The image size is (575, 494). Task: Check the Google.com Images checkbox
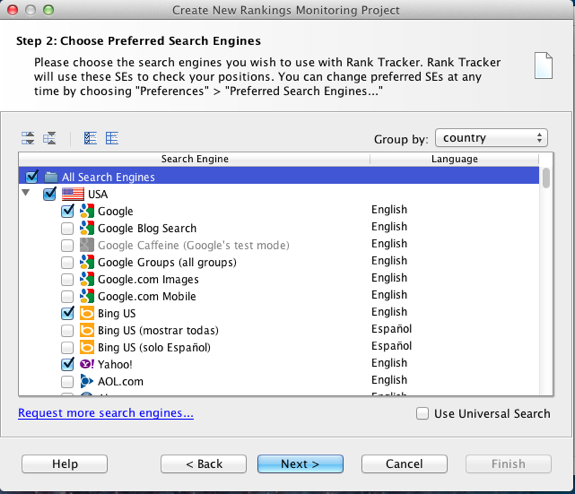click(67, 279)
